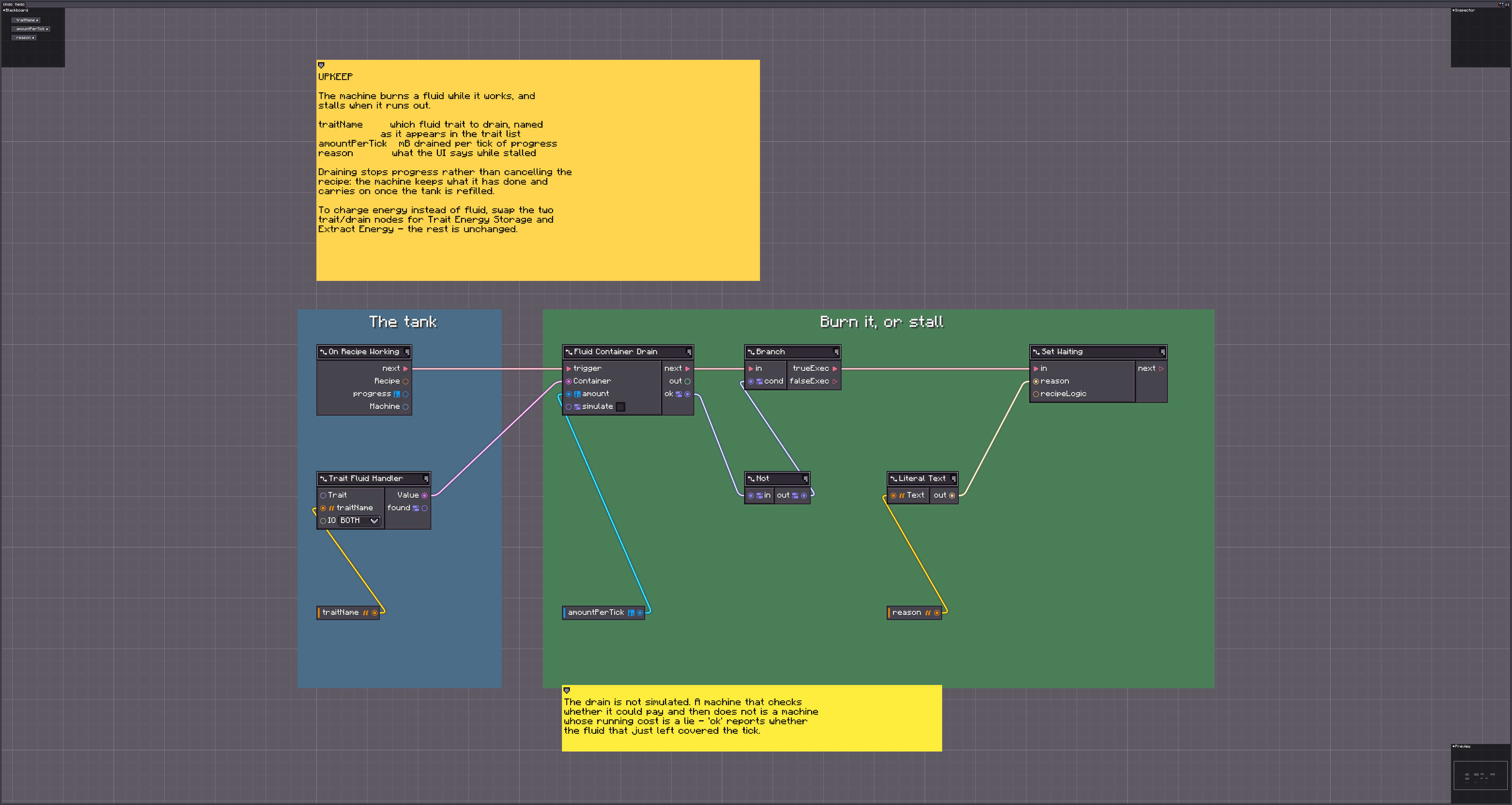The height and width of the screenshot is (805, 1512).
Task: Select 'Burn it, or stall' group title
Action: coord(882,322)
